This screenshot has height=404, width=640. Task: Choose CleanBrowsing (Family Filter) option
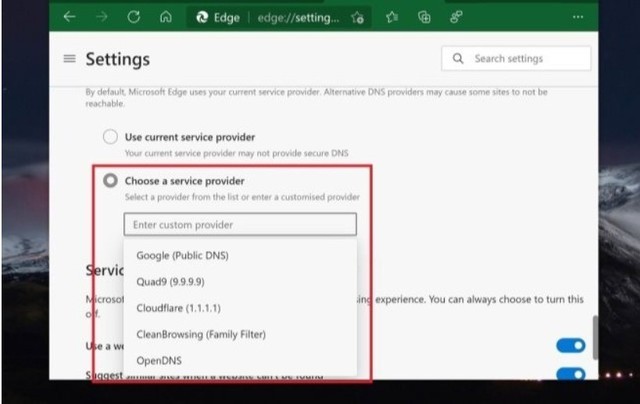pos(240,334)
